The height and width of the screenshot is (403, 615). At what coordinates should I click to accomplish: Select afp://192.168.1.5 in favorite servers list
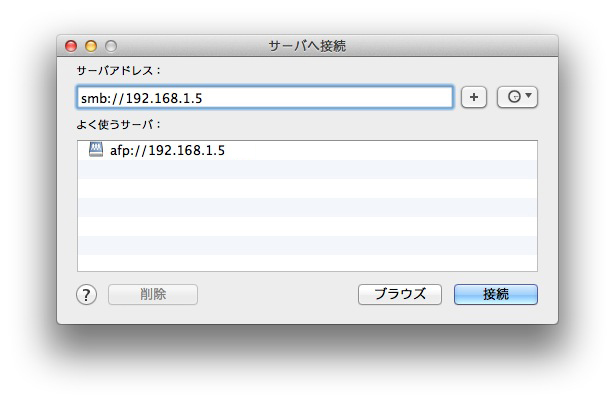[167, 150]
